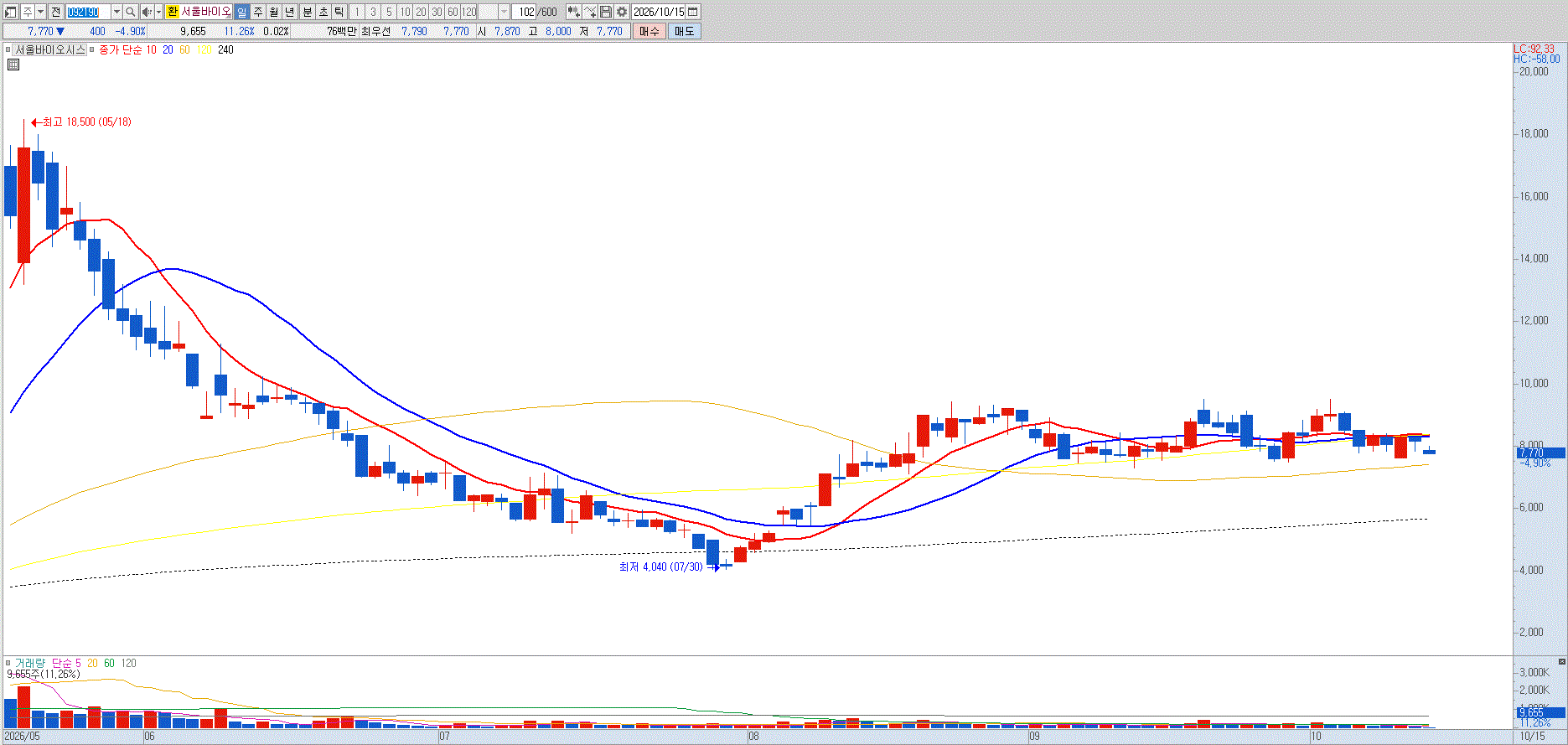Click the yellow 환 button
The image size is (1568, 745).
click(x=172, y=12)
